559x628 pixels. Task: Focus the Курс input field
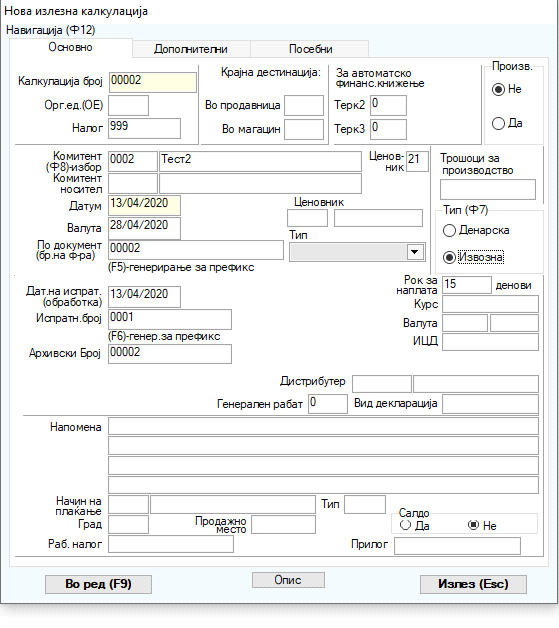(491, 304)
